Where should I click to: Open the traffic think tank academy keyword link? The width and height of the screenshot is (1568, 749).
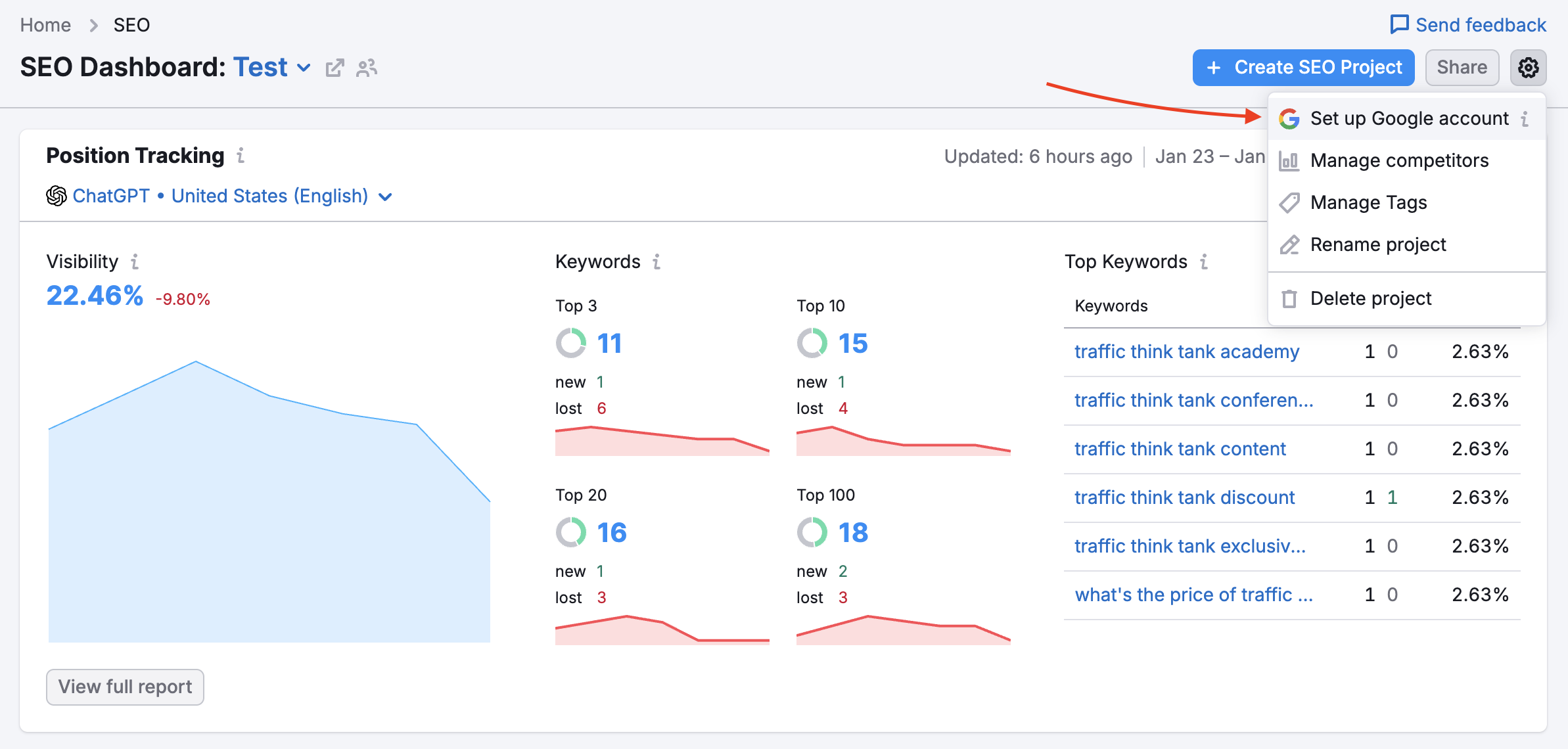coord(1186,352)
